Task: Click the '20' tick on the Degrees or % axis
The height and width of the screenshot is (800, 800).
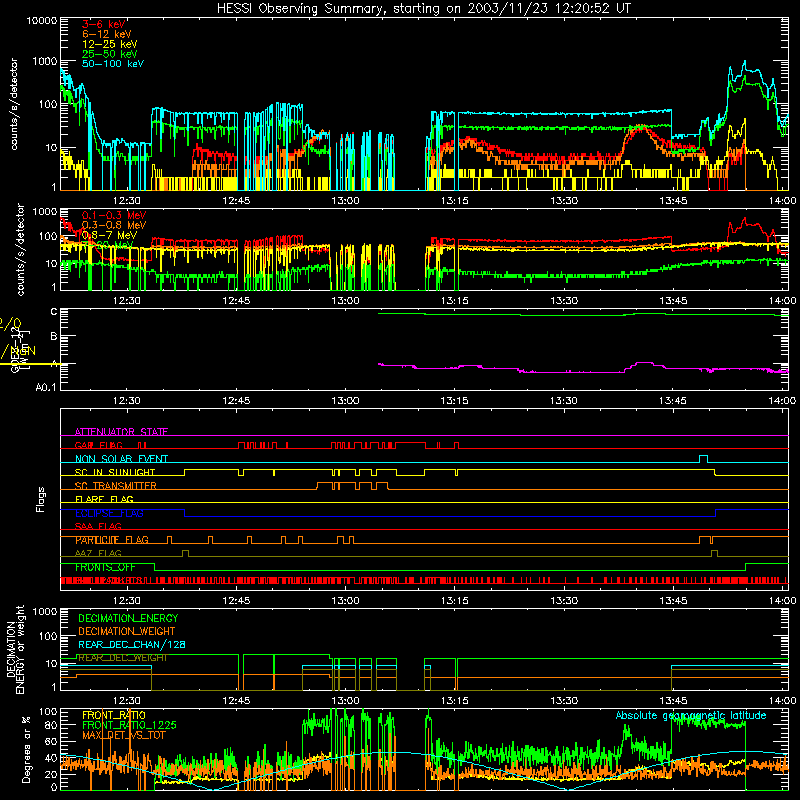Action: coord(51,774)
